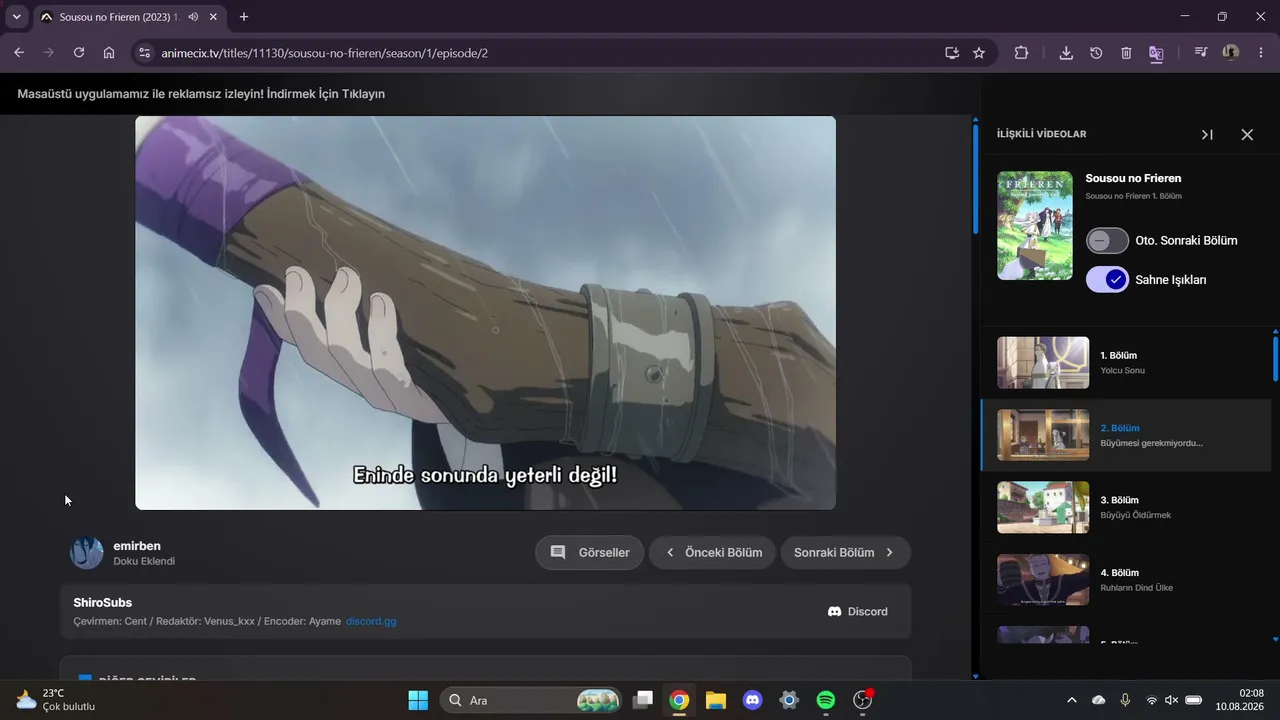Click the main page scrollbar
This screenshot has height=720, width=1280.
tap(976, 178)
